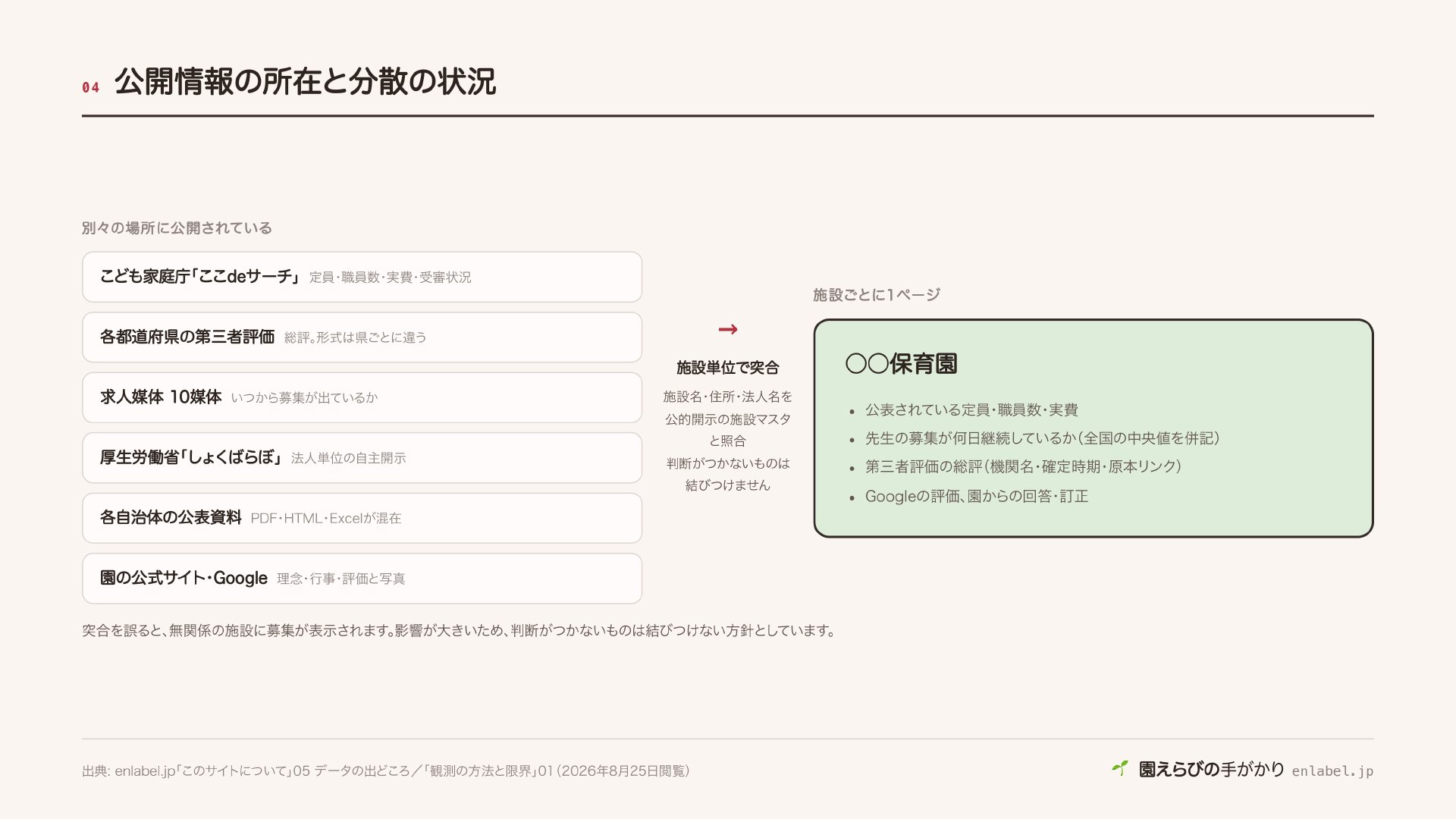
Task: Click text 結びつけません
Action: coord(728,485)
